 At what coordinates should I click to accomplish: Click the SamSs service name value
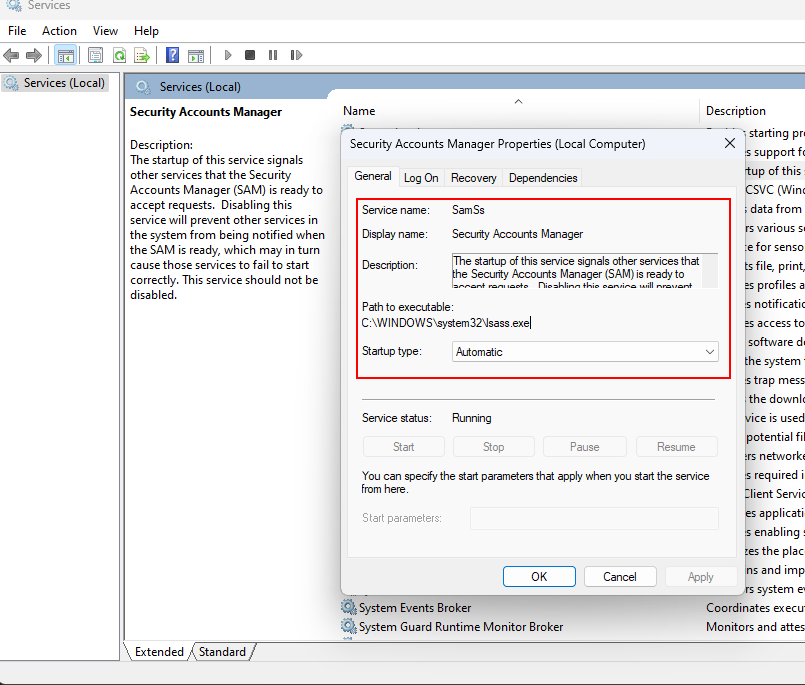pos(468,210)
